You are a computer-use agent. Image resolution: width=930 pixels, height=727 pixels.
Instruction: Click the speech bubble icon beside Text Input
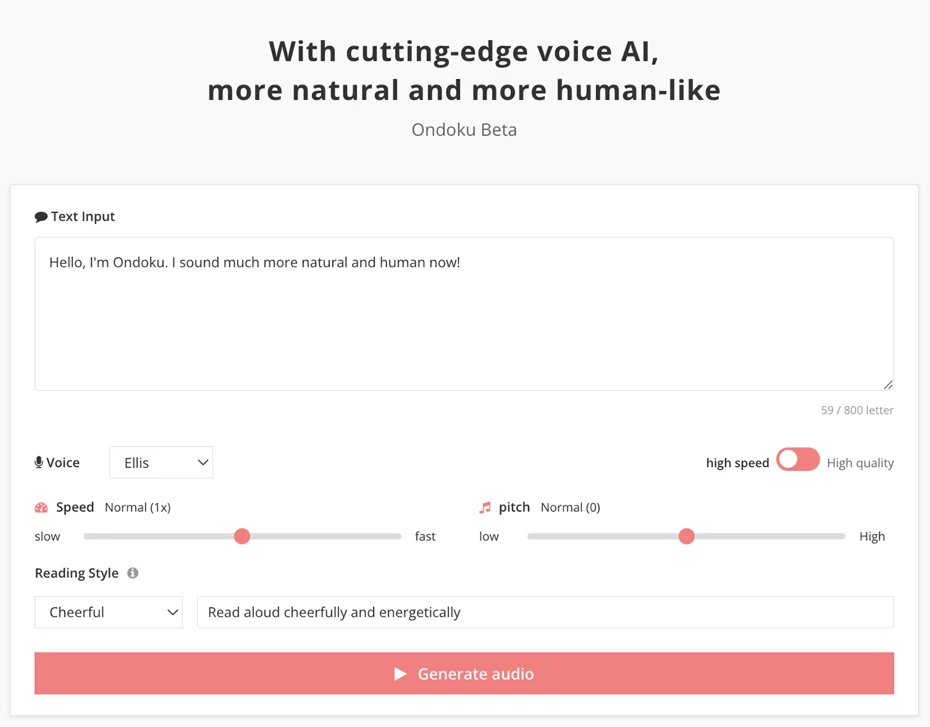41,217
